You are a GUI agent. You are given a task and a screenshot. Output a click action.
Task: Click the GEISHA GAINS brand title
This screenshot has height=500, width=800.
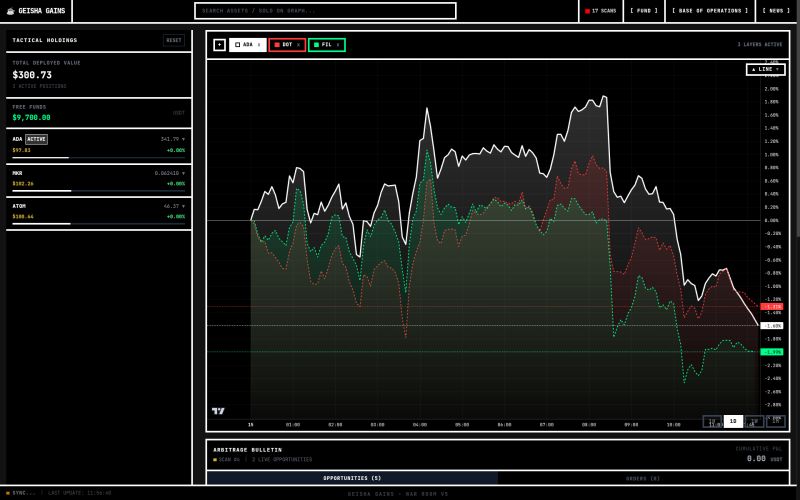[42, 11]
